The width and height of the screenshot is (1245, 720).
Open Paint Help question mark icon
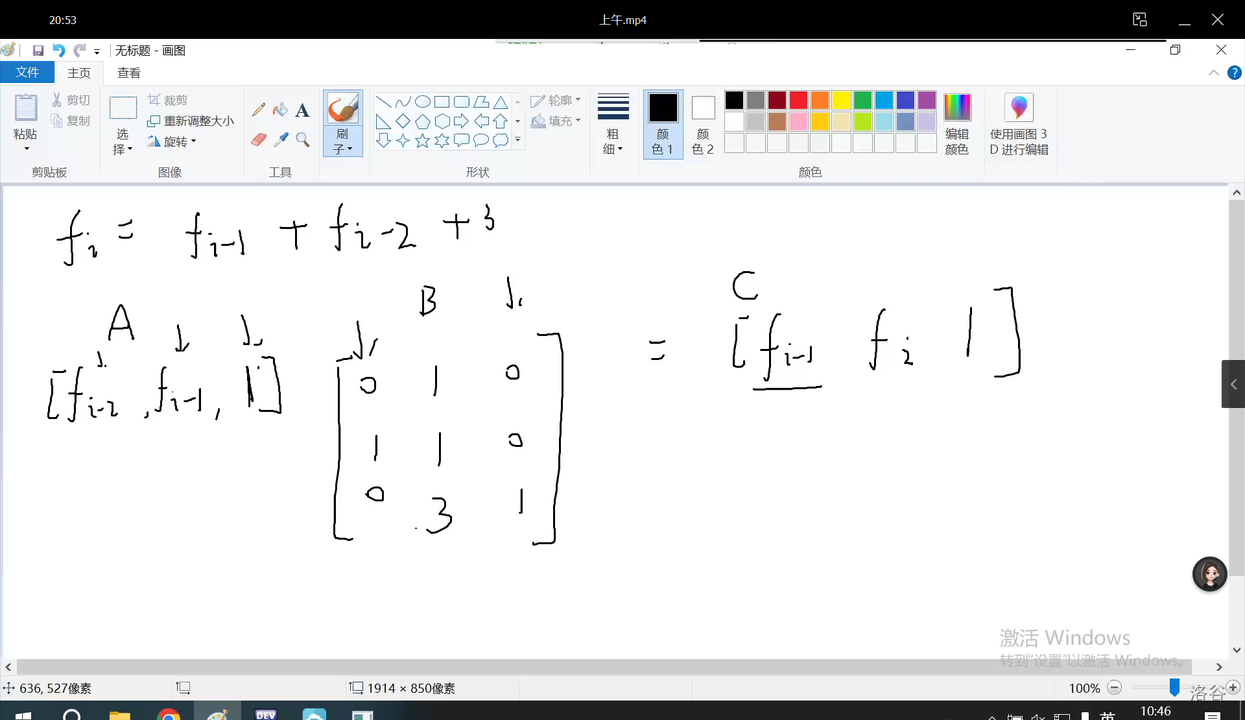click(x=1233, y=73)
